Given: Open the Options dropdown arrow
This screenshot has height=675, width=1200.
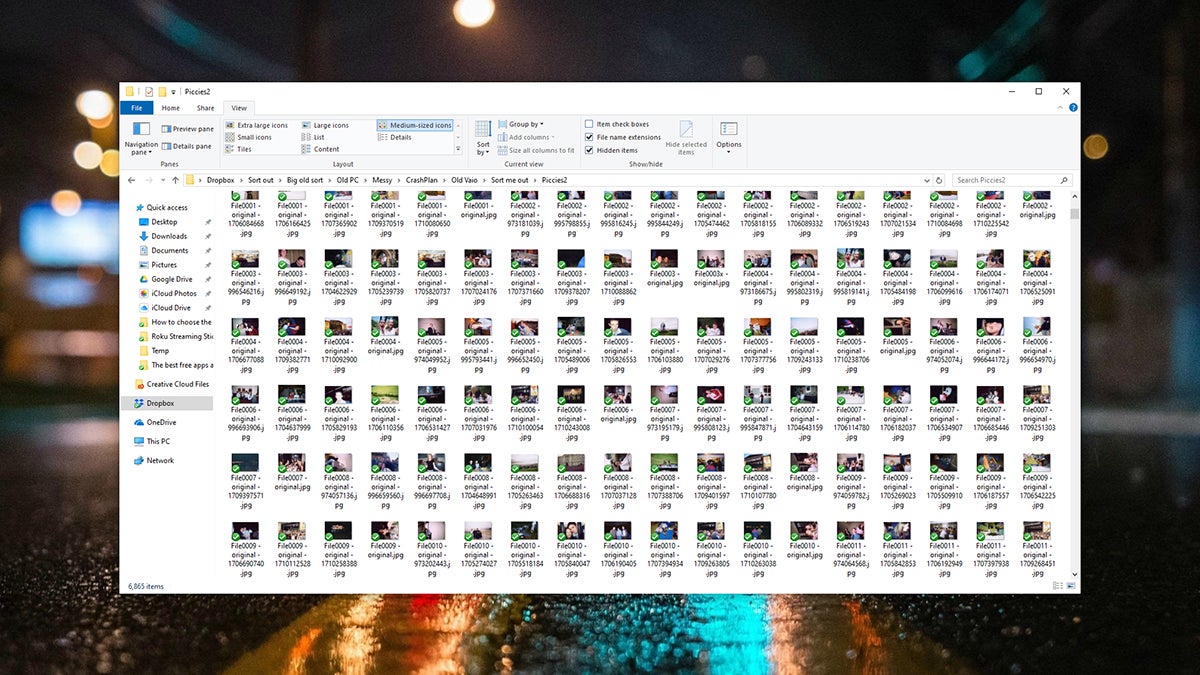Looking at the screenshot, I should pos(729,149).
